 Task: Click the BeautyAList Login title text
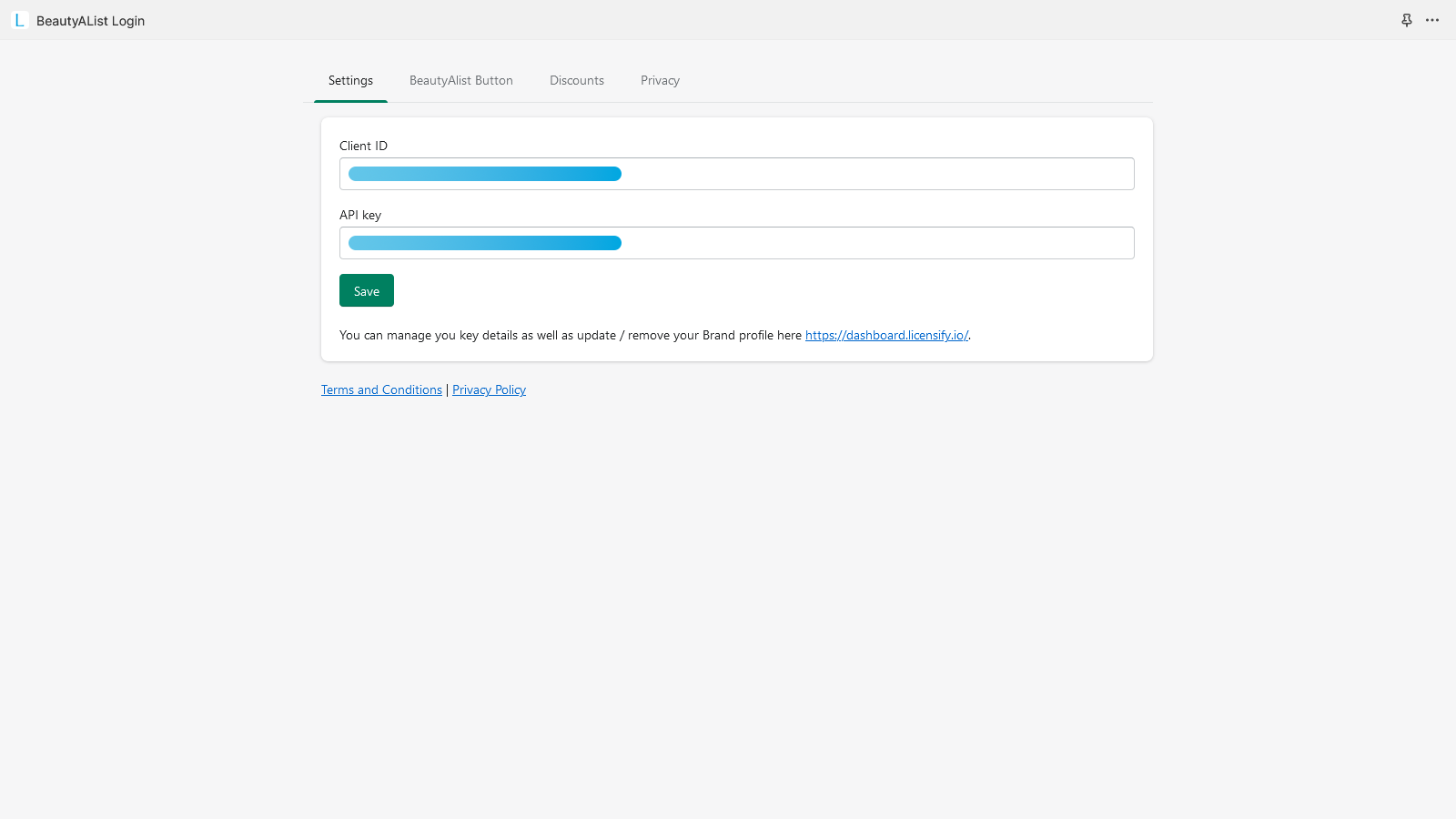[x=89, y=20]
